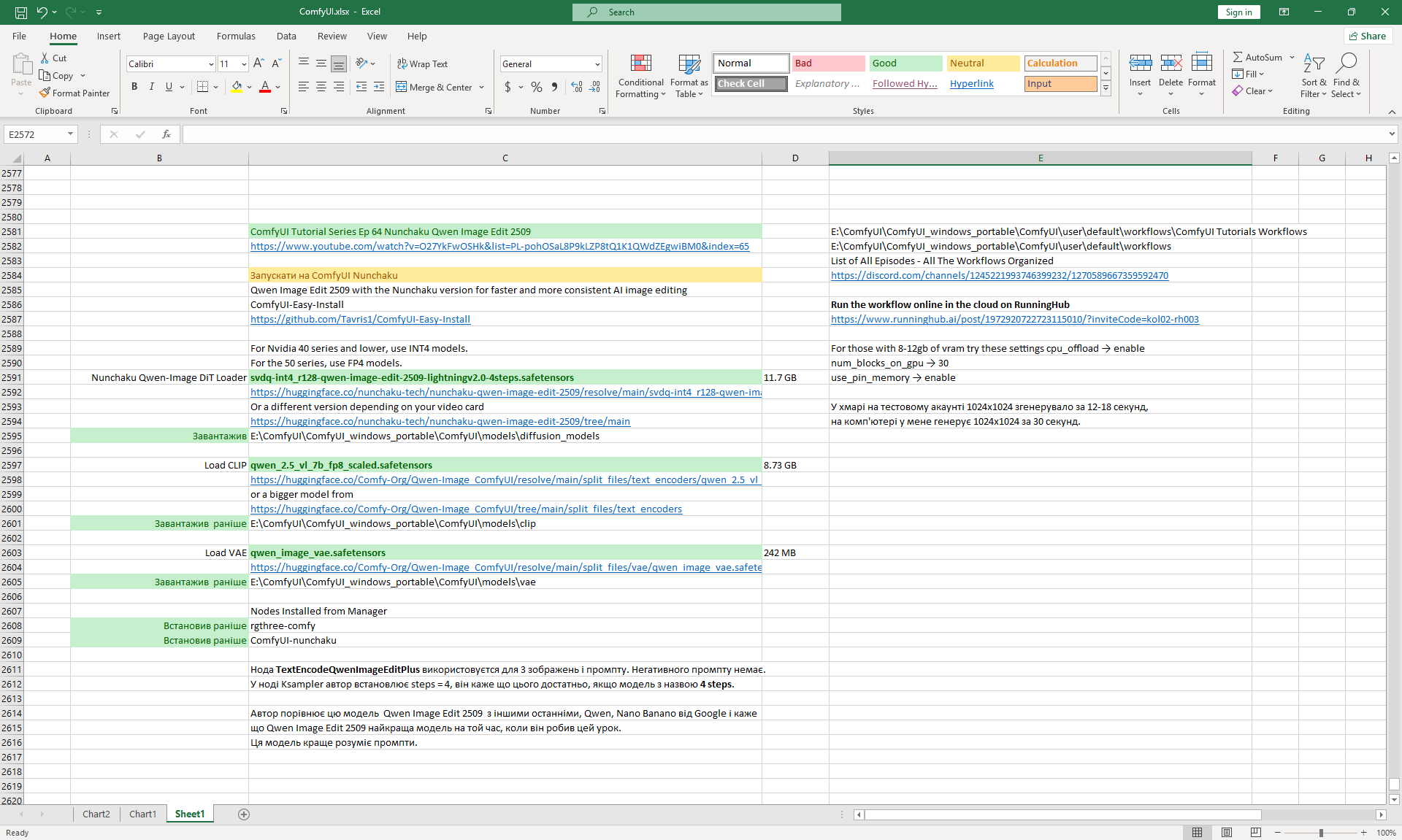Click the Format Painter brush icon
1402x840 pixels.
click(45, 93)
